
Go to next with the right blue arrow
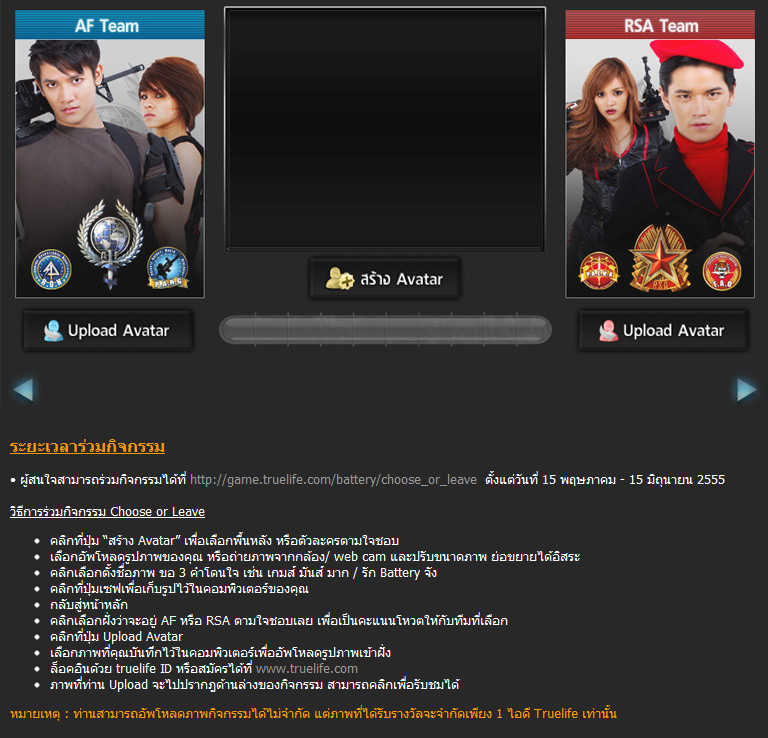coord(746,390)
